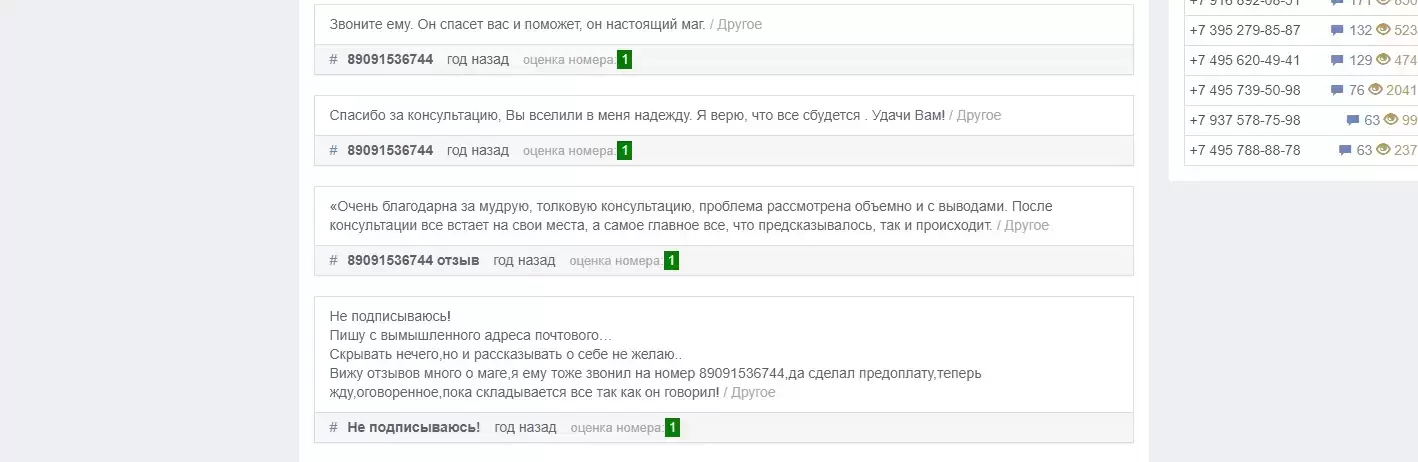Click 'Другое' category of 'Спасибо за консультацию' review
The image size is (1418, 462).
979,115
